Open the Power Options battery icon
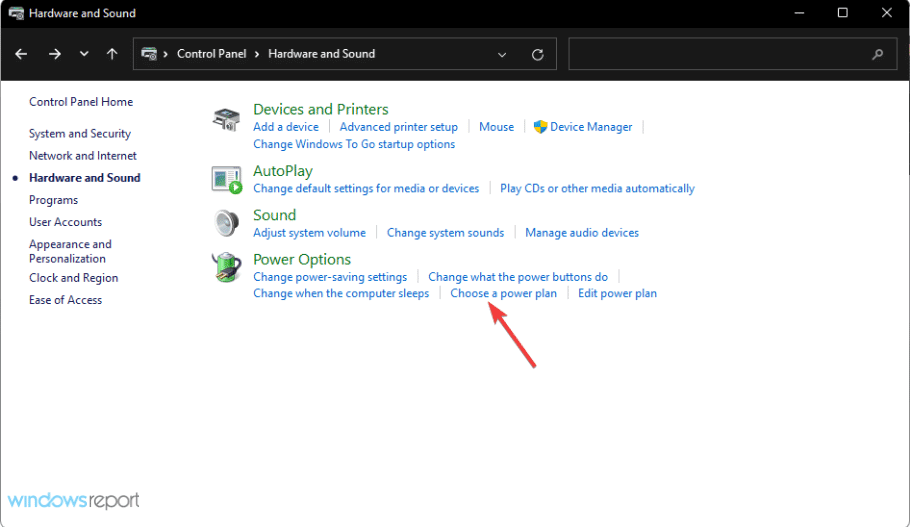Screen dimensions: 910x527 (226, 268)
